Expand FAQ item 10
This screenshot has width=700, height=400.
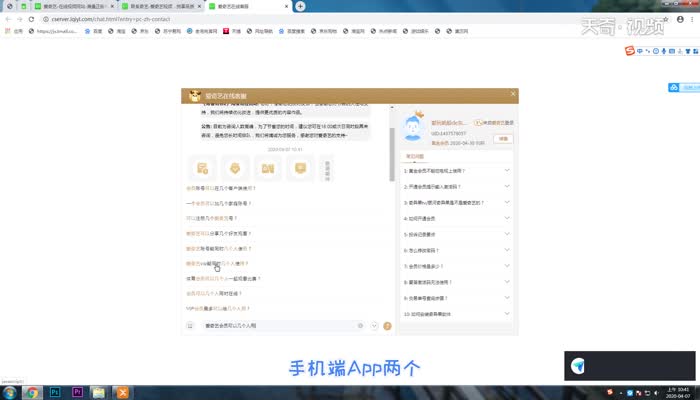[456, 314]
